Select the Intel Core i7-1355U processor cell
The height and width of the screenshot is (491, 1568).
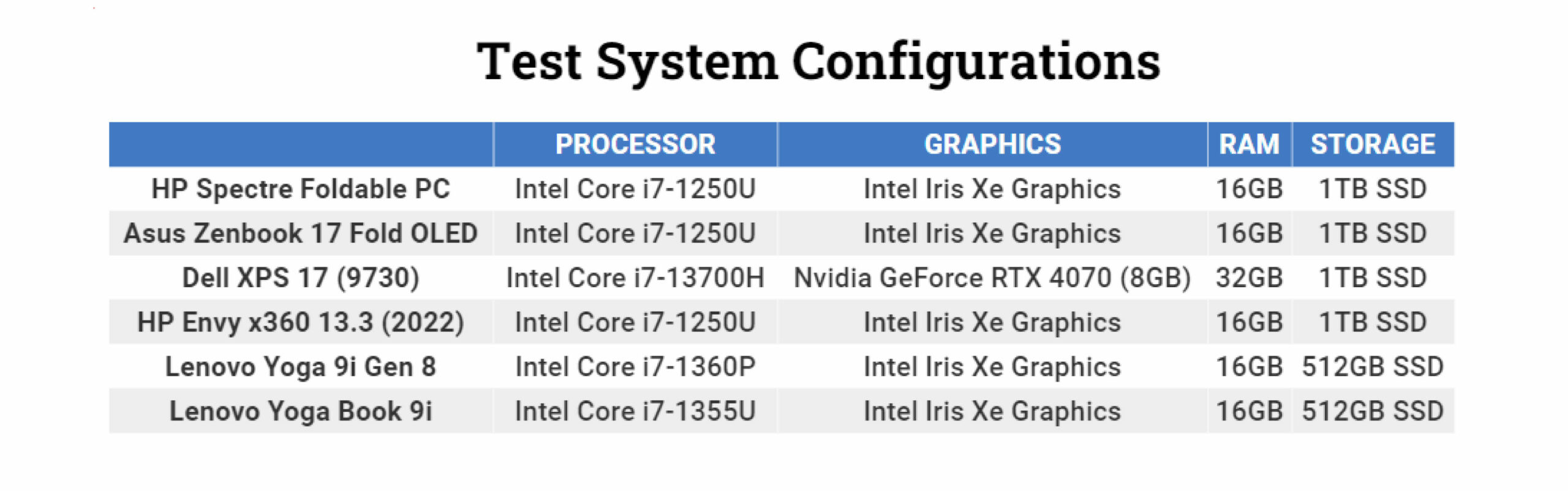point(635,411)
